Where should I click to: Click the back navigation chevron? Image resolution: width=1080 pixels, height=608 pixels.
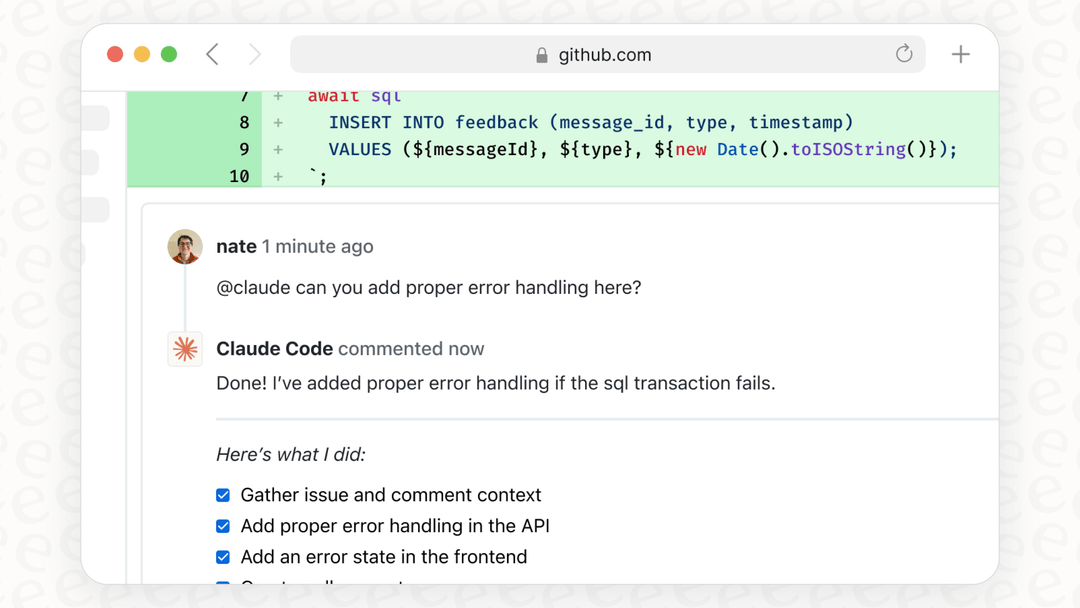212,54
